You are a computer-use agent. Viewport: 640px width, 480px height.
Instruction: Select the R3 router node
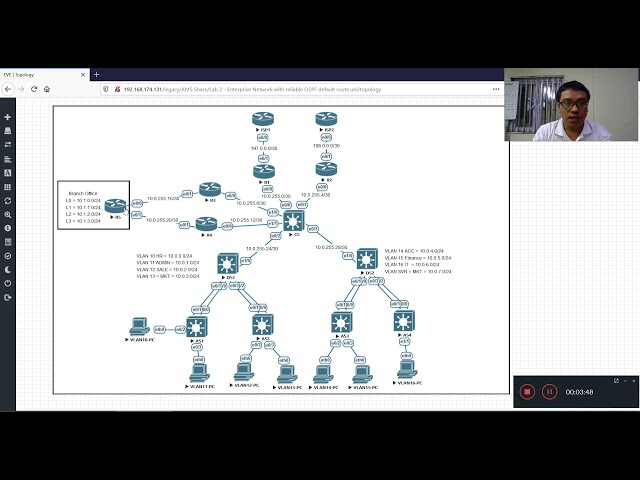pos(210,189)
